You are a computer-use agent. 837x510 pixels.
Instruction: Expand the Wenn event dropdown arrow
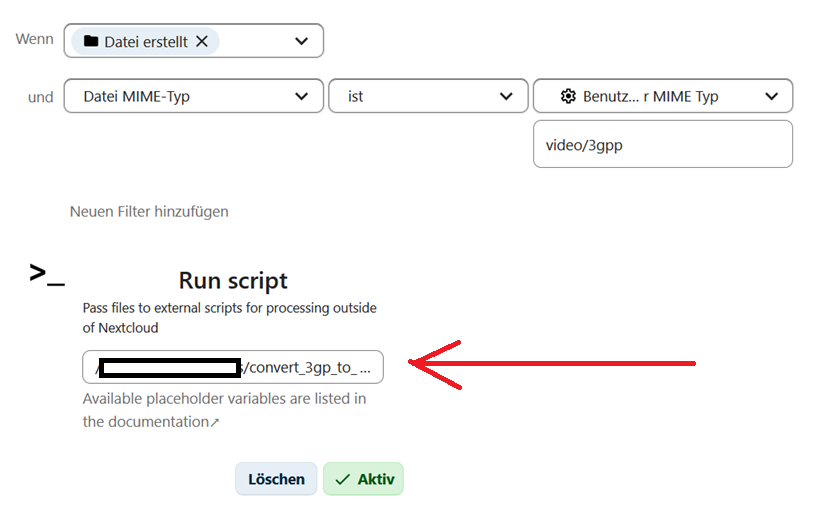[x=302, y=41]
